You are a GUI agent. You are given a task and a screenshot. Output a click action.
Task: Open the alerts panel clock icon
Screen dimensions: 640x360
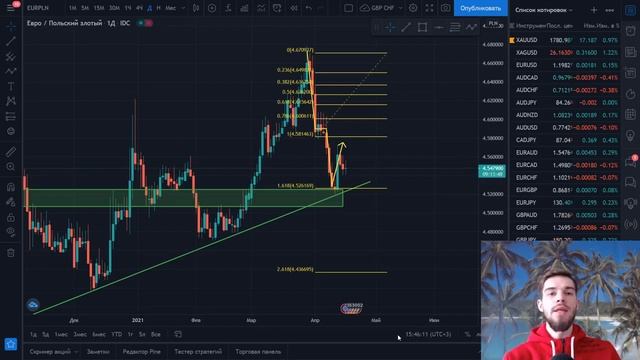(630, 31)
